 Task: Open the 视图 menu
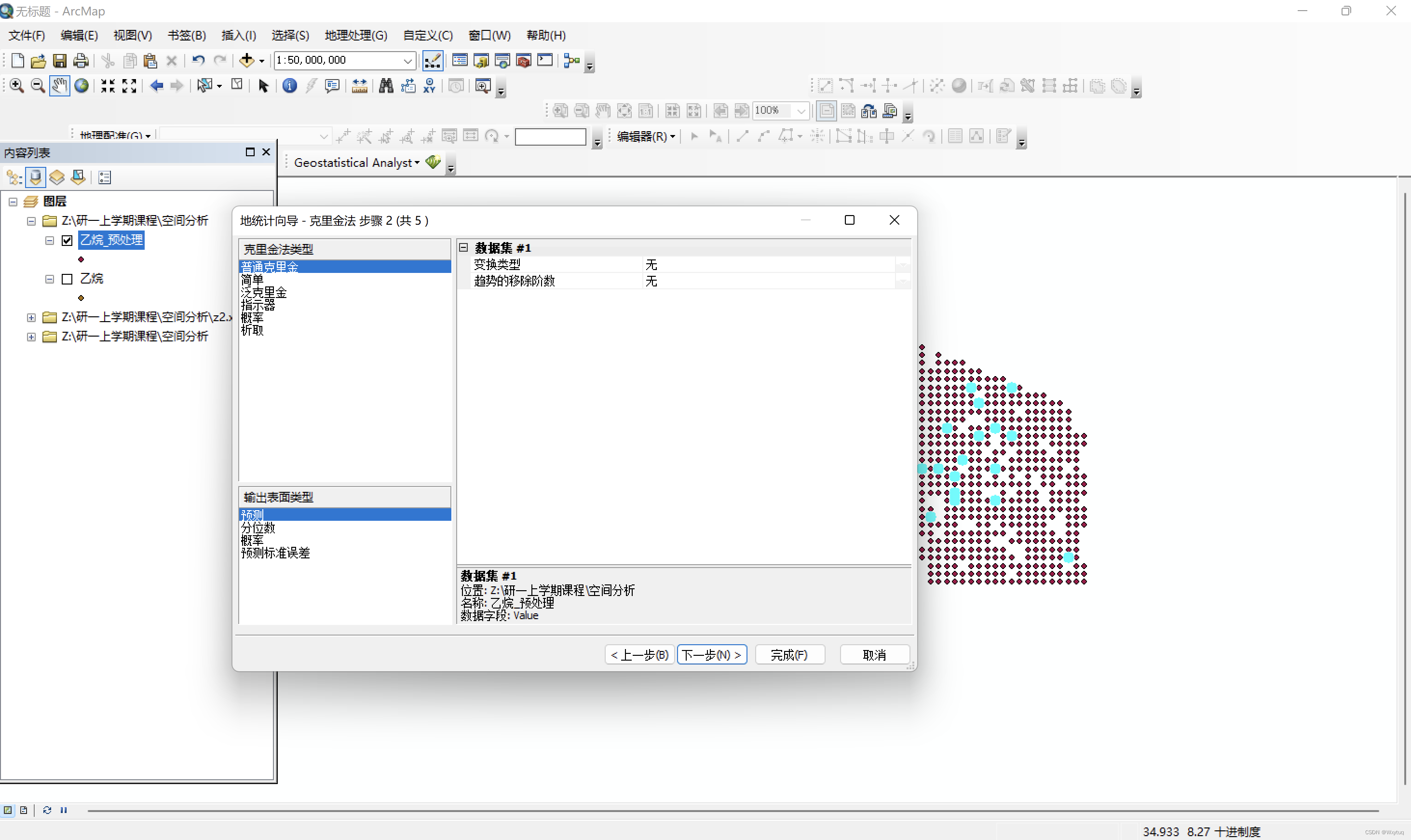pos(133,35)
